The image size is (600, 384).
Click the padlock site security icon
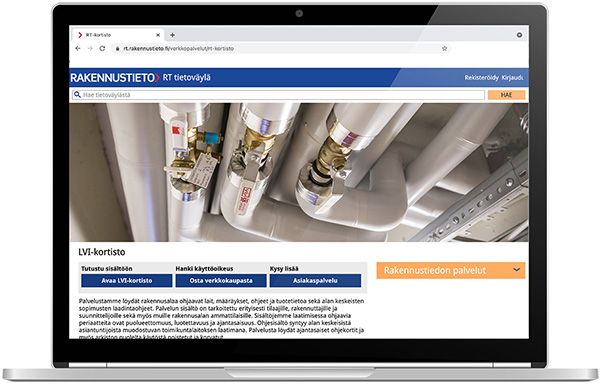[117, 49]
